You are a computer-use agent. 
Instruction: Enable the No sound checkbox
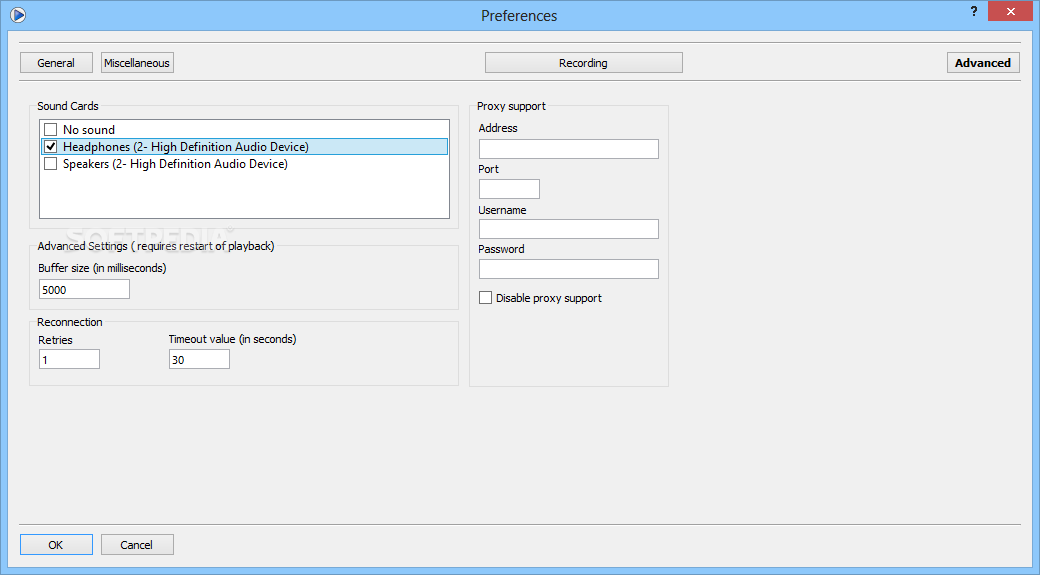click(51, 130)
